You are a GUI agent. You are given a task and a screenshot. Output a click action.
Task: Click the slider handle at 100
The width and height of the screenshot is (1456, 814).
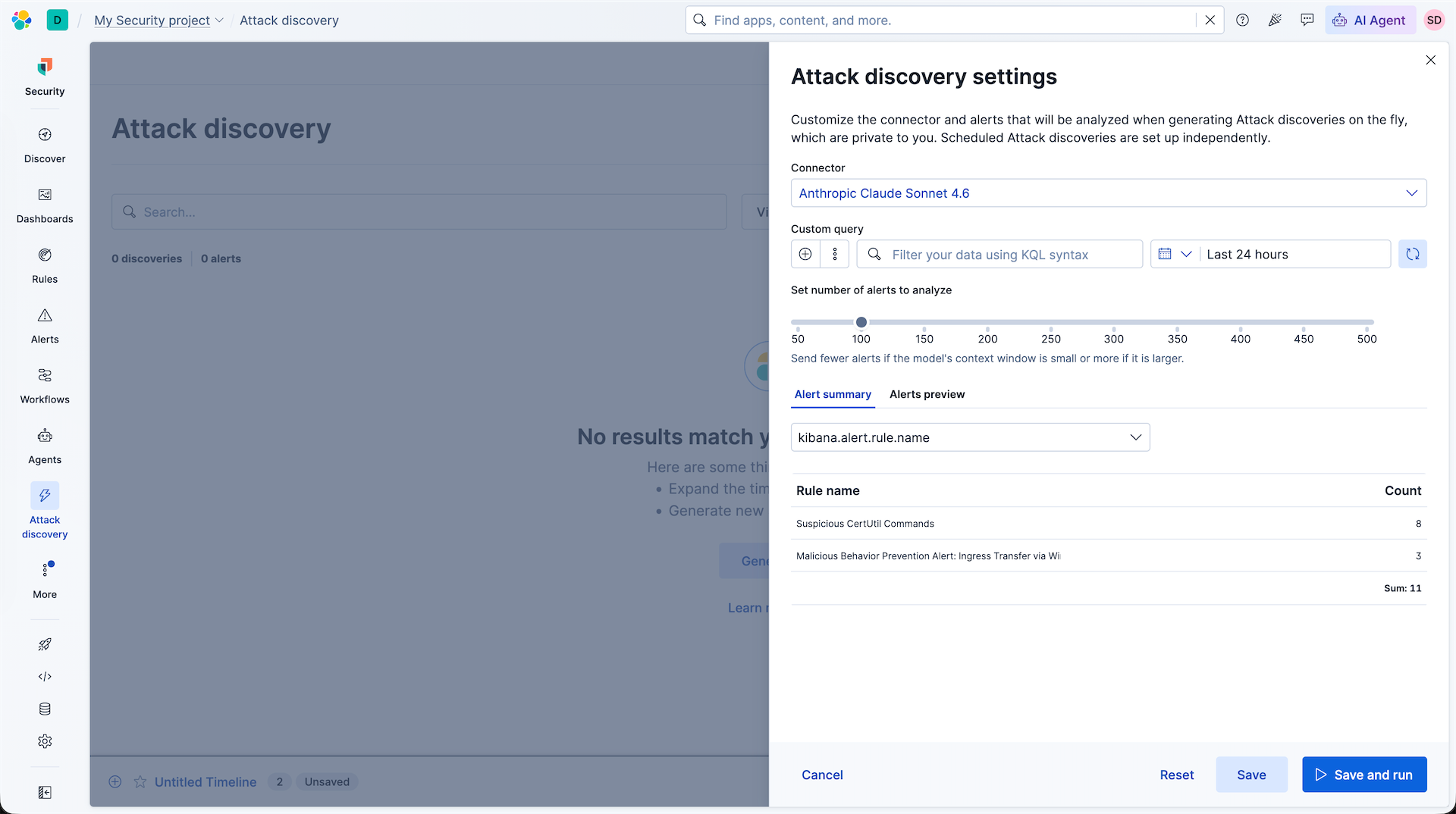(861, 322)
